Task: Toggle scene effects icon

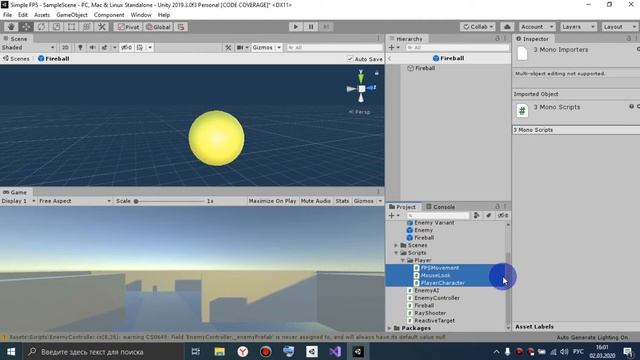Action: coord(104,47)
